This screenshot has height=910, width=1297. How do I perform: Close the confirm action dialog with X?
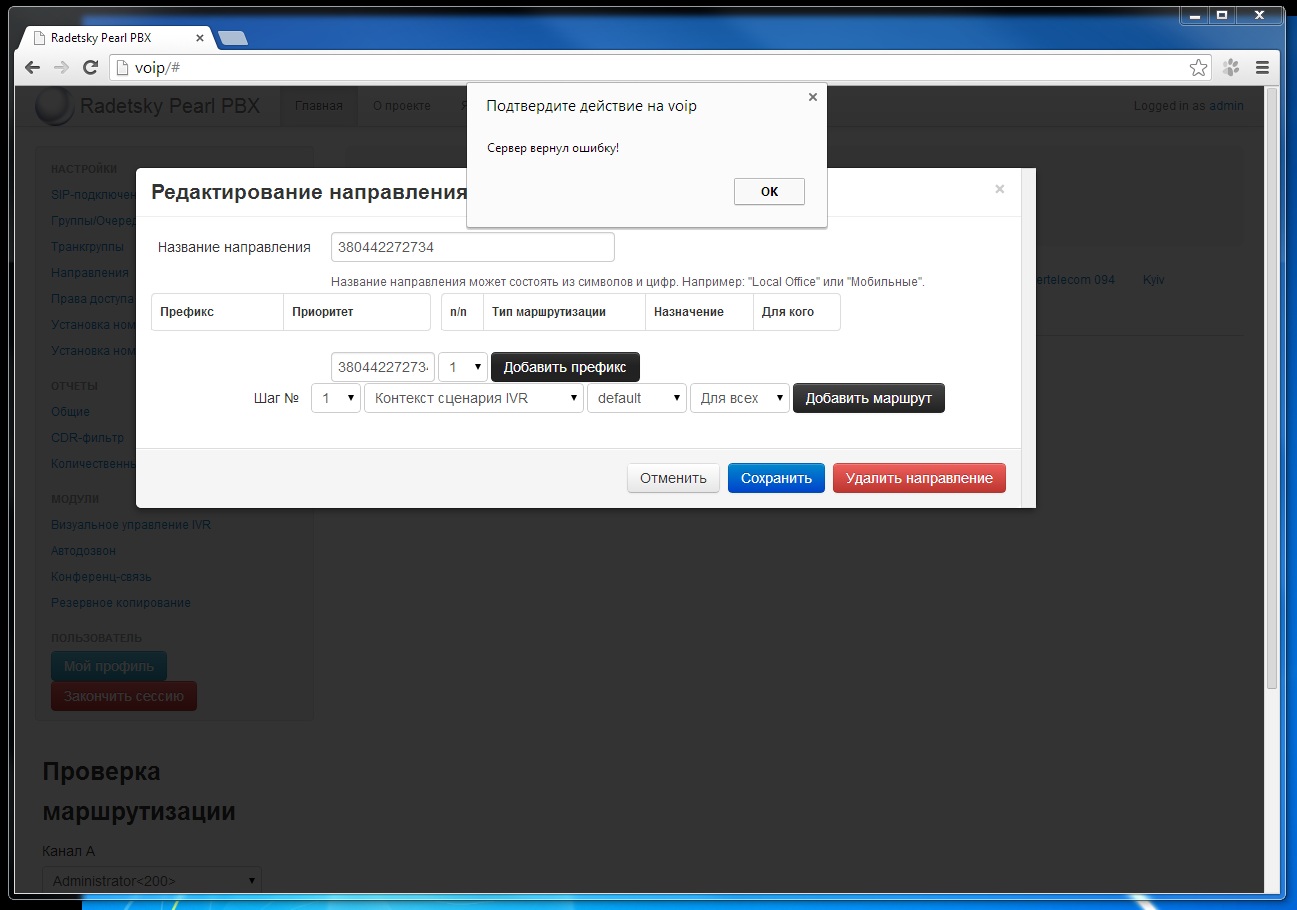pyautogui.click(x=813, y=97)
